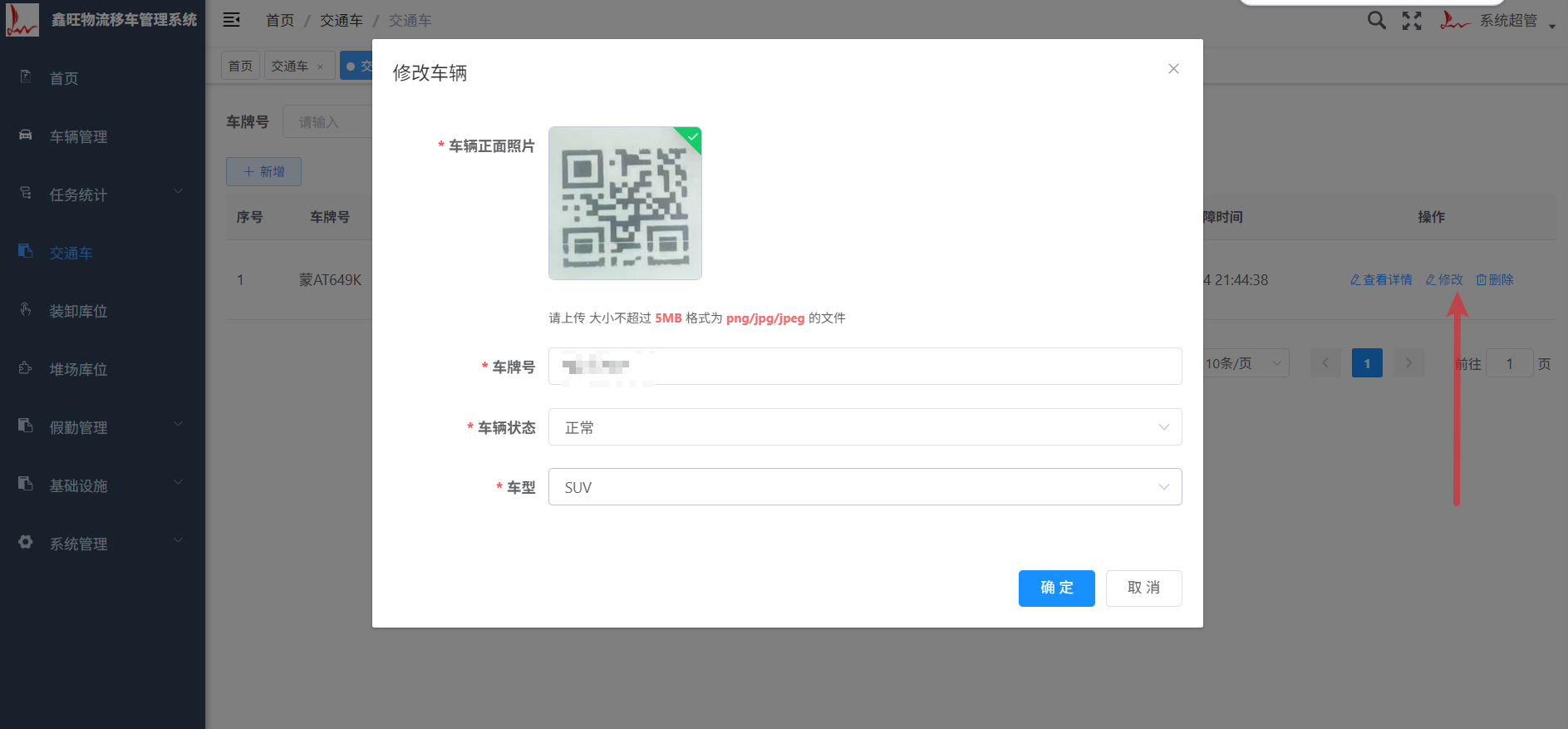Click the 删除 link in the row

click(1495, 280)
